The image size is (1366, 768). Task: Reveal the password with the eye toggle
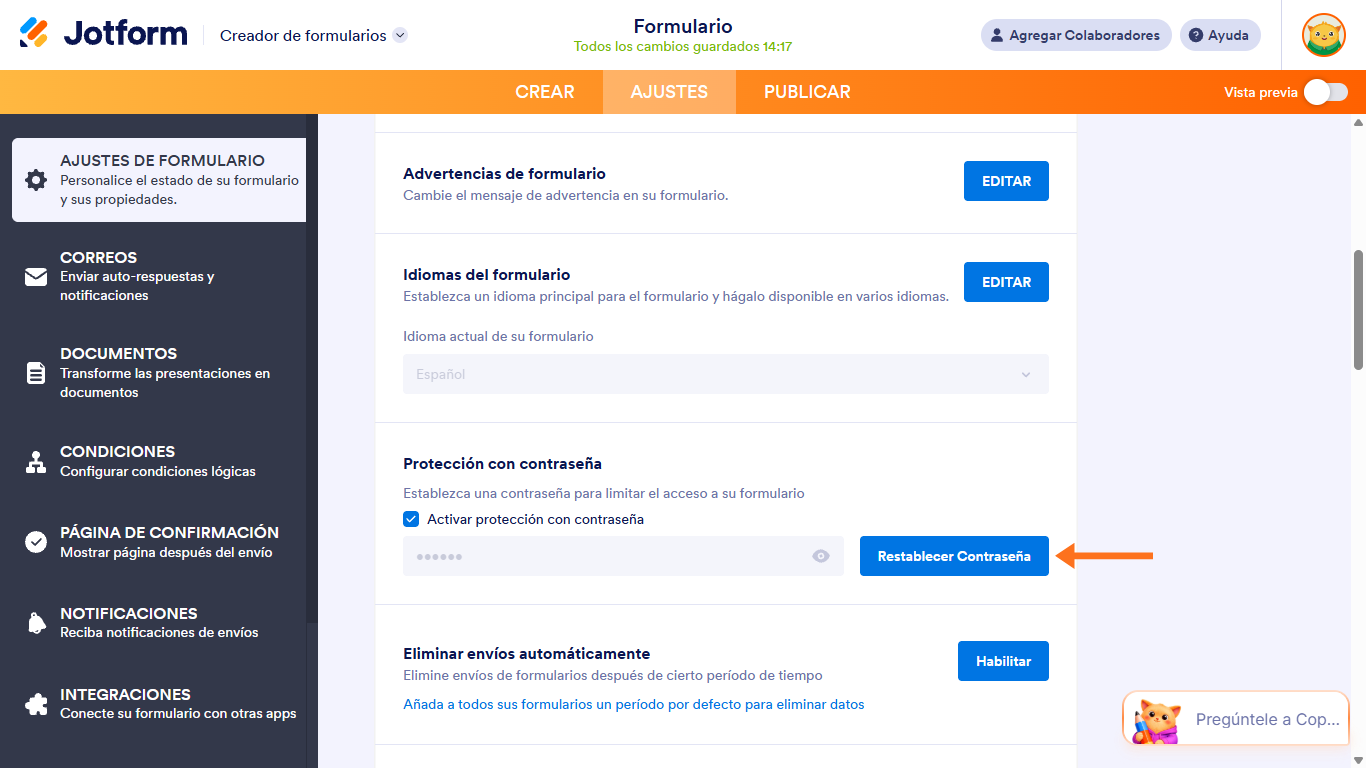(821, 556)
